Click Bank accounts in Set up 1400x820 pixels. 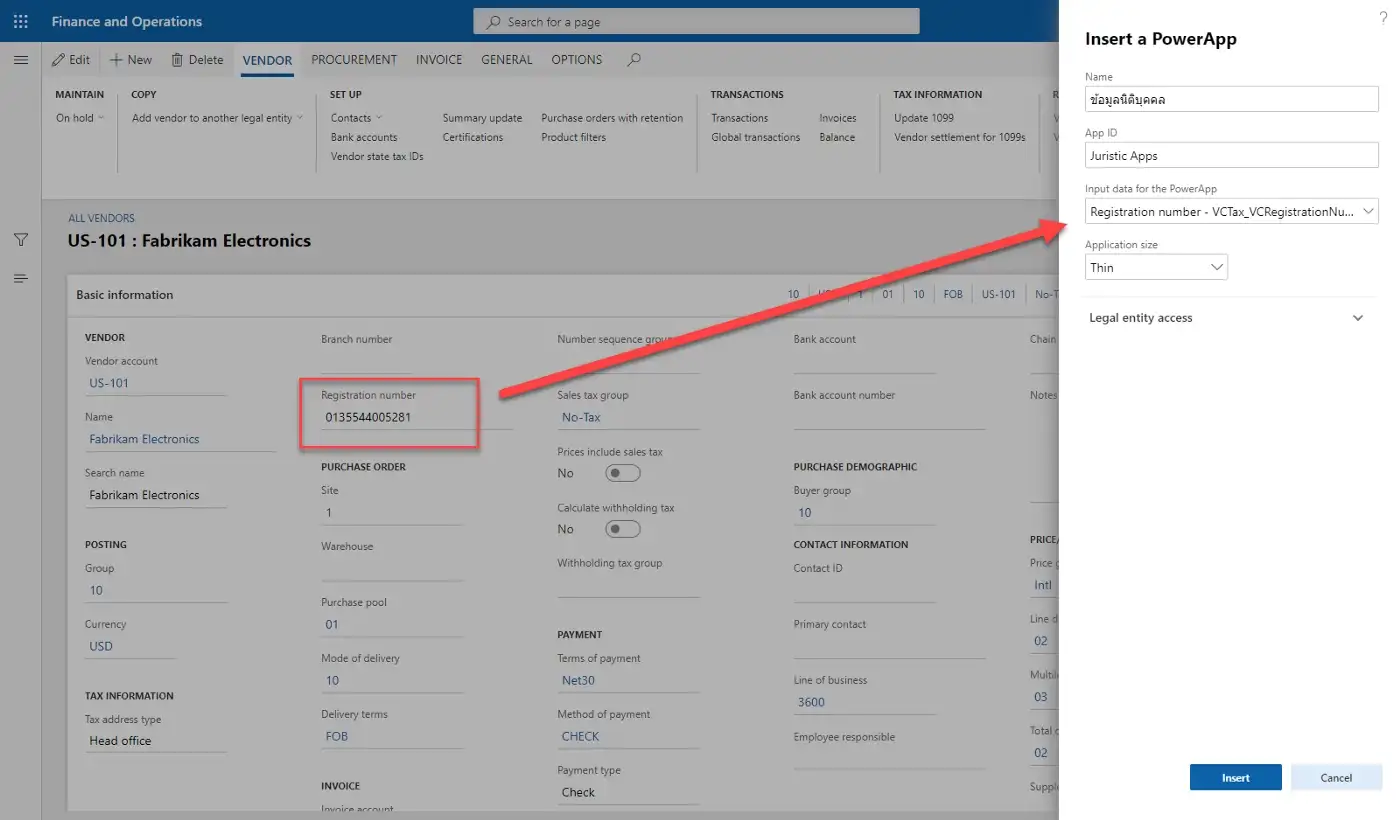(364, 137)
